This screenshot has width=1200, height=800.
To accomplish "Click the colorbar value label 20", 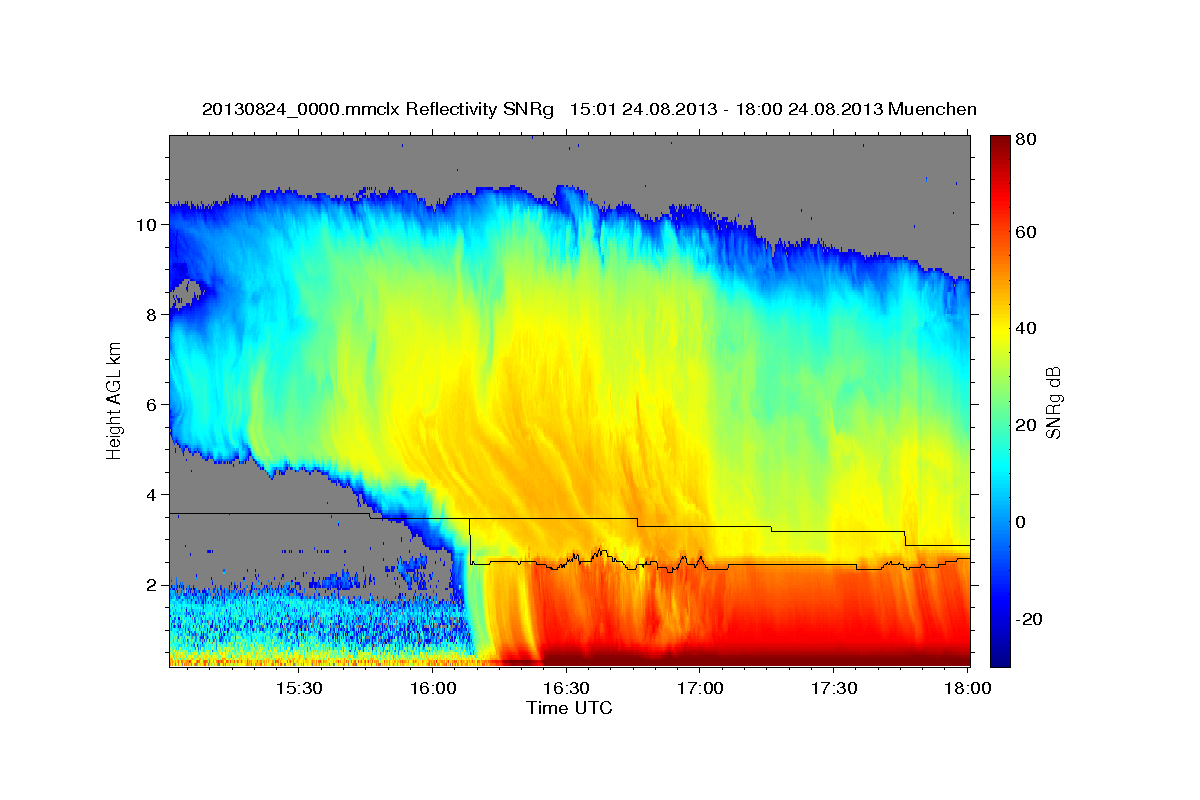I will 1025,425.
